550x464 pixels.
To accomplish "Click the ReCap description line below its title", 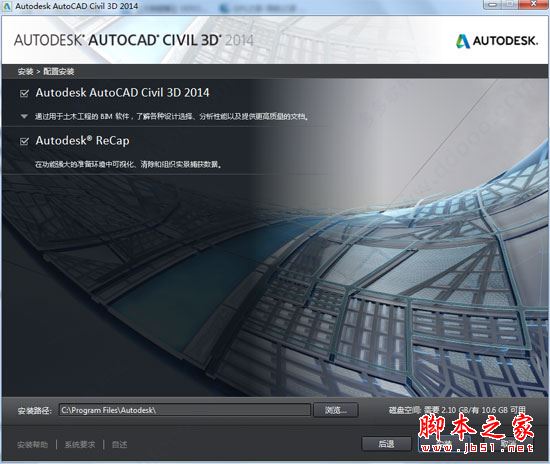I will (128, 164).
